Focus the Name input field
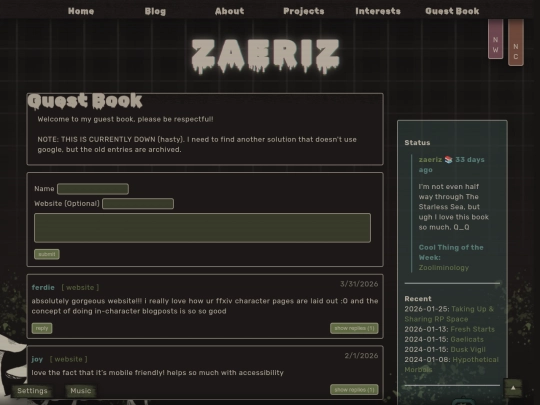This screenshot has width=540, height=405. 93,189
